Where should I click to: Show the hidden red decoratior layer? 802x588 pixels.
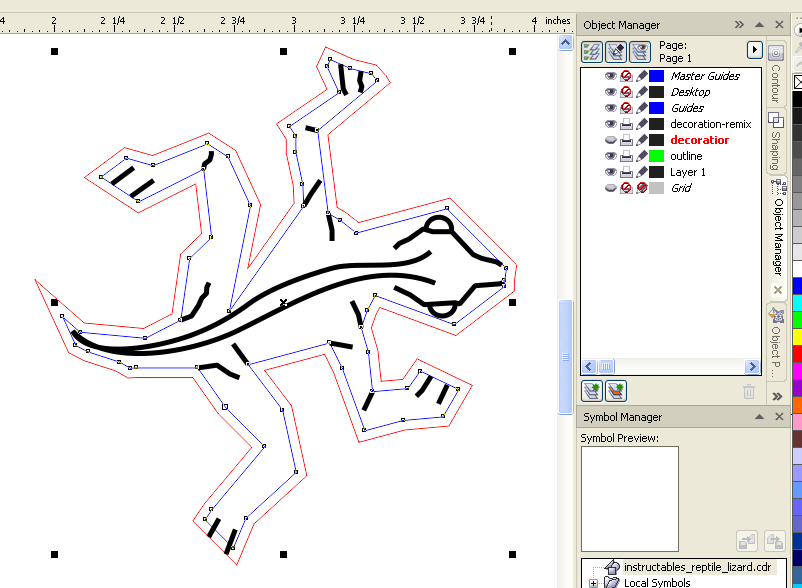tap(610, 140)
